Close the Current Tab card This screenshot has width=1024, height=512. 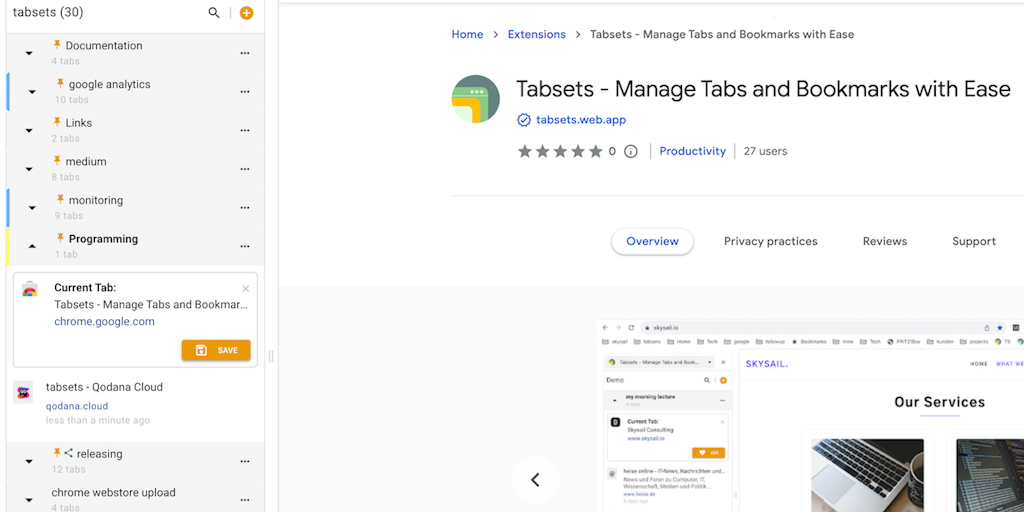pyautogui.click(x=246, y=289)
